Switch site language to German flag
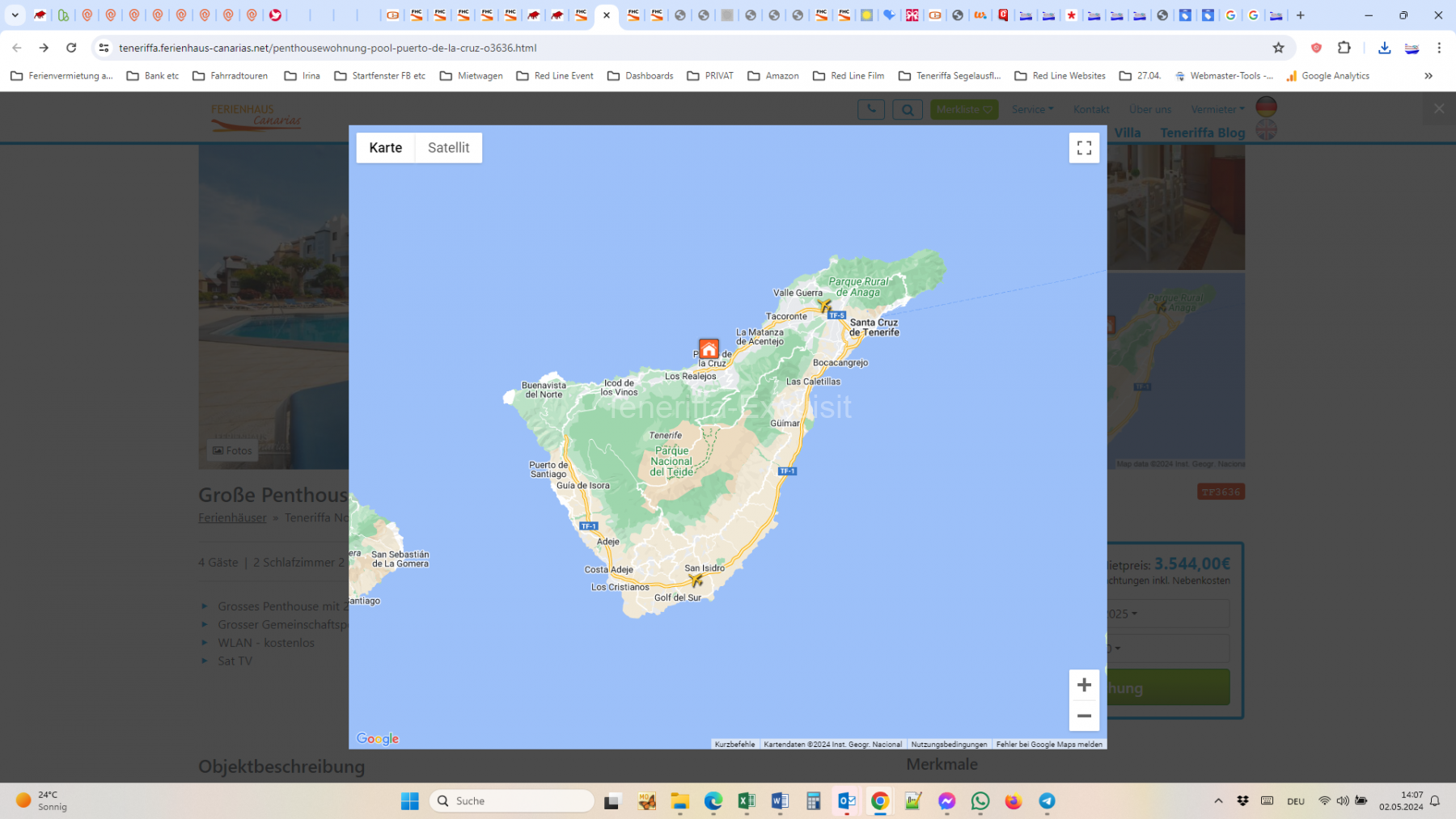 tap(1266, 106)
